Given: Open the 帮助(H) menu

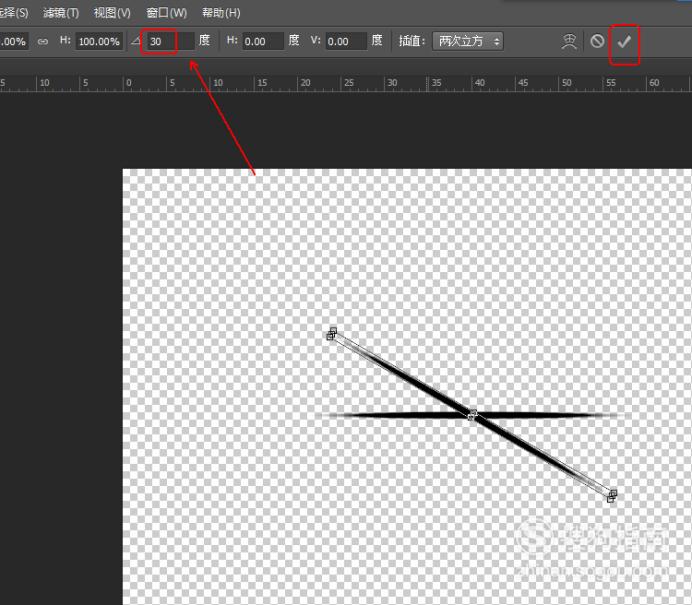Looking at the screenshot, I should tap(221, 13).
